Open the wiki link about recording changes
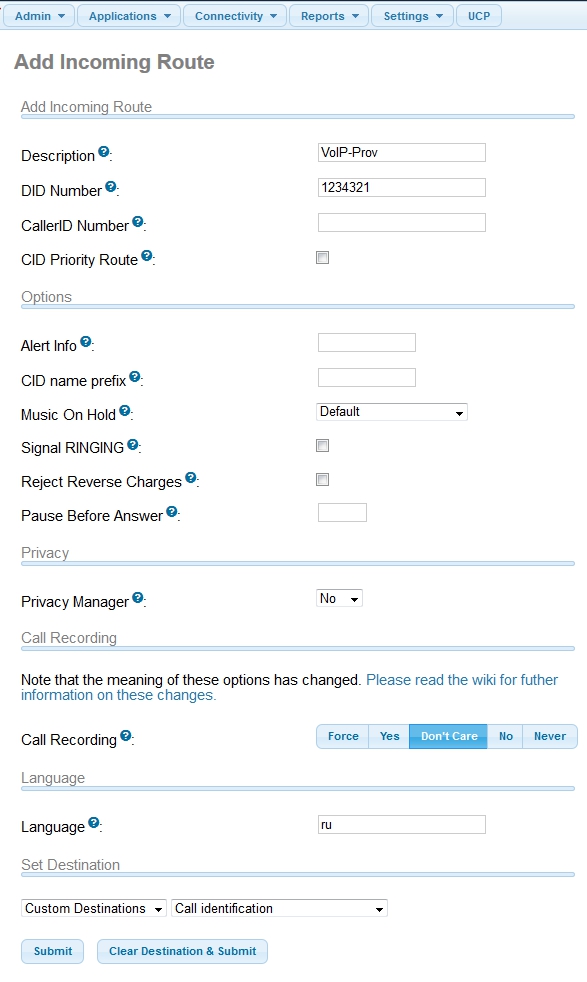Viewport: 587px width, 982px height. coord(289,688)
